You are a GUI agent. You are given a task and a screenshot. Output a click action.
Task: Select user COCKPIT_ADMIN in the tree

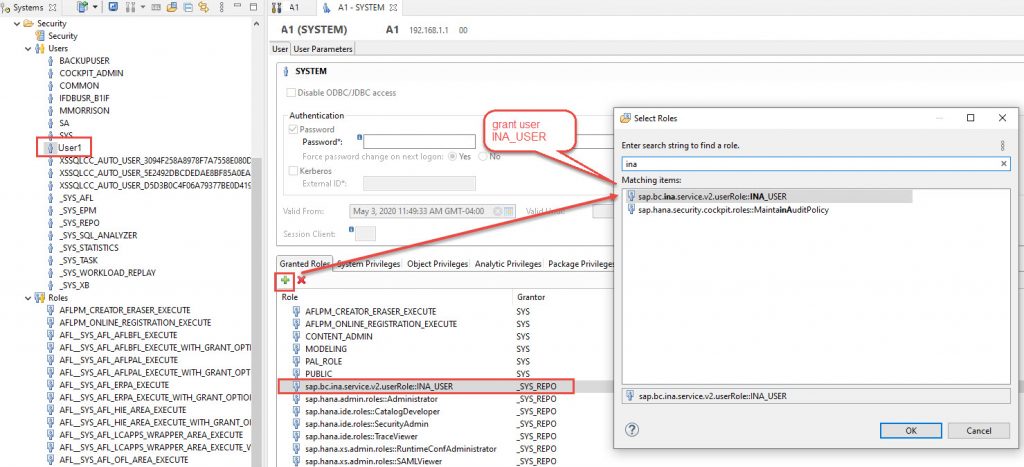(x=91, y=73)
